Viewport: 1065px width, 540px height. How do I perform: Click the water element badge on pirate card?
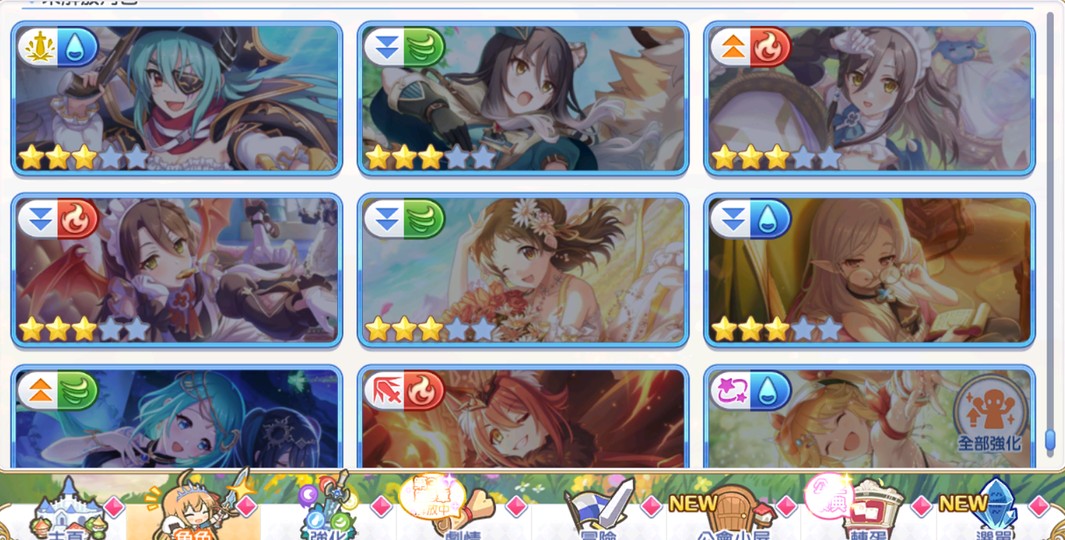(x=78, y=48)
